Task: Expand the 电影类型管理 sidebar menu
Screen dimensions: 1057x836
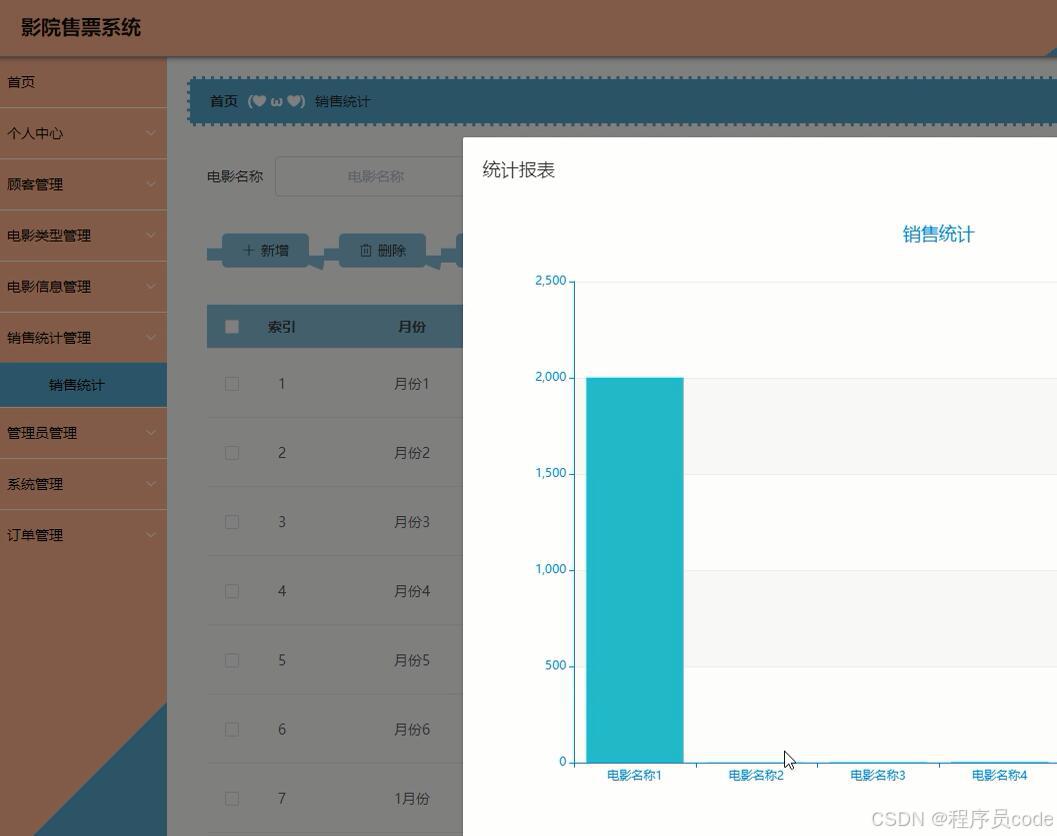Action: (x=83, y=235)
